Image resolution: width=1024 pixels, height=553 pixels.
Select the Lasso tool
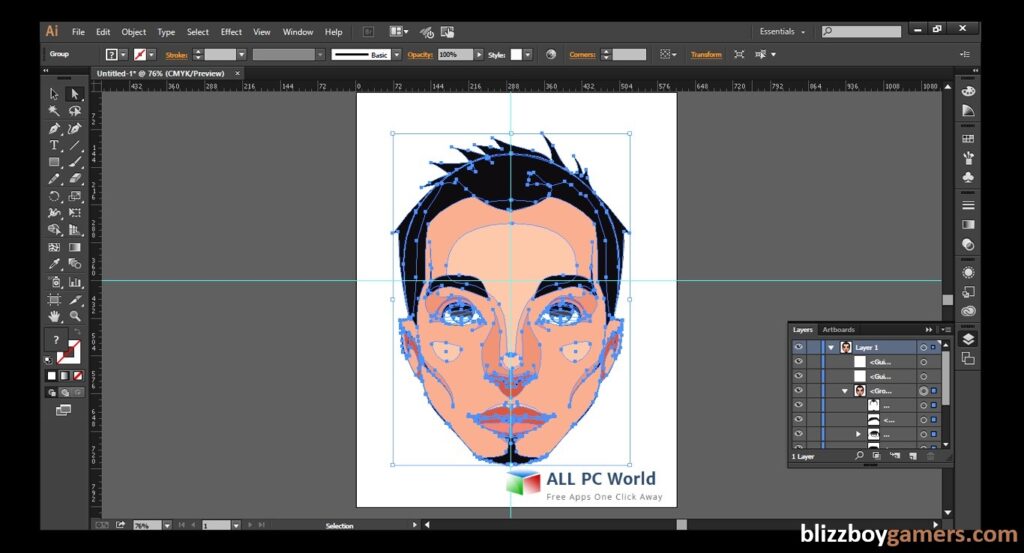pos(74,111)
